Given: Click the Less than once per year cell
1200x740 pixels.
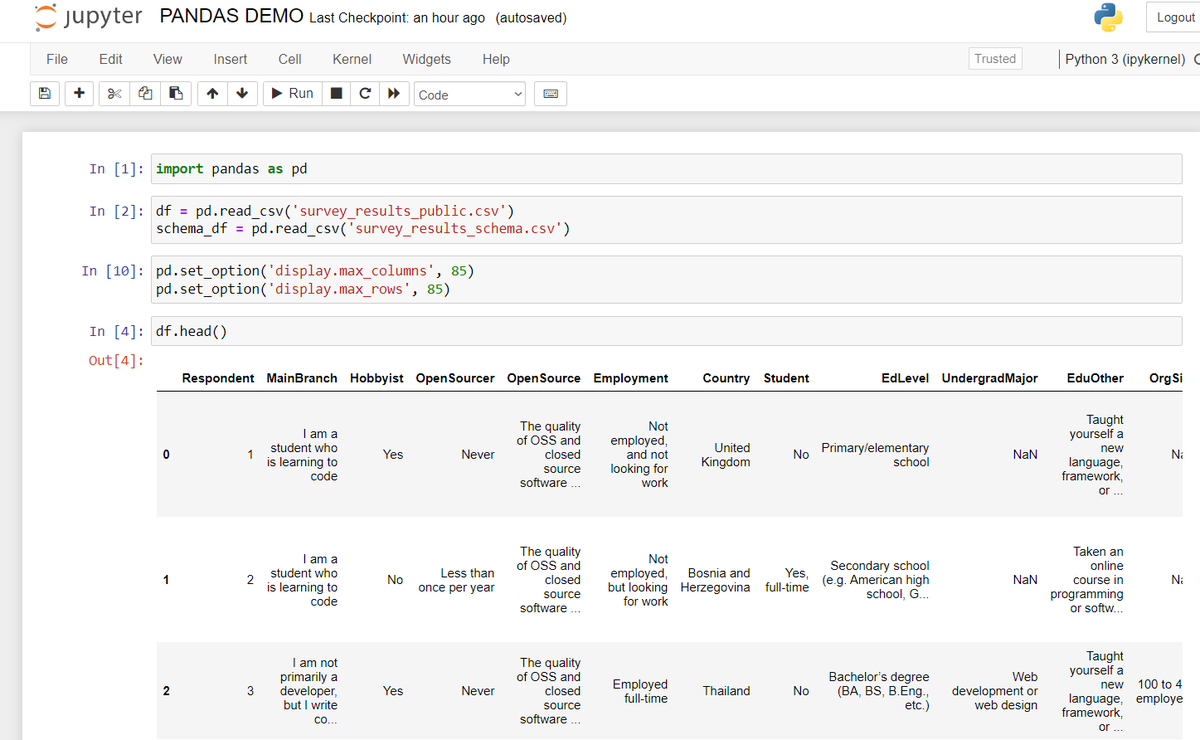Looking at the screenshot, I should click(x=456, y=580).
